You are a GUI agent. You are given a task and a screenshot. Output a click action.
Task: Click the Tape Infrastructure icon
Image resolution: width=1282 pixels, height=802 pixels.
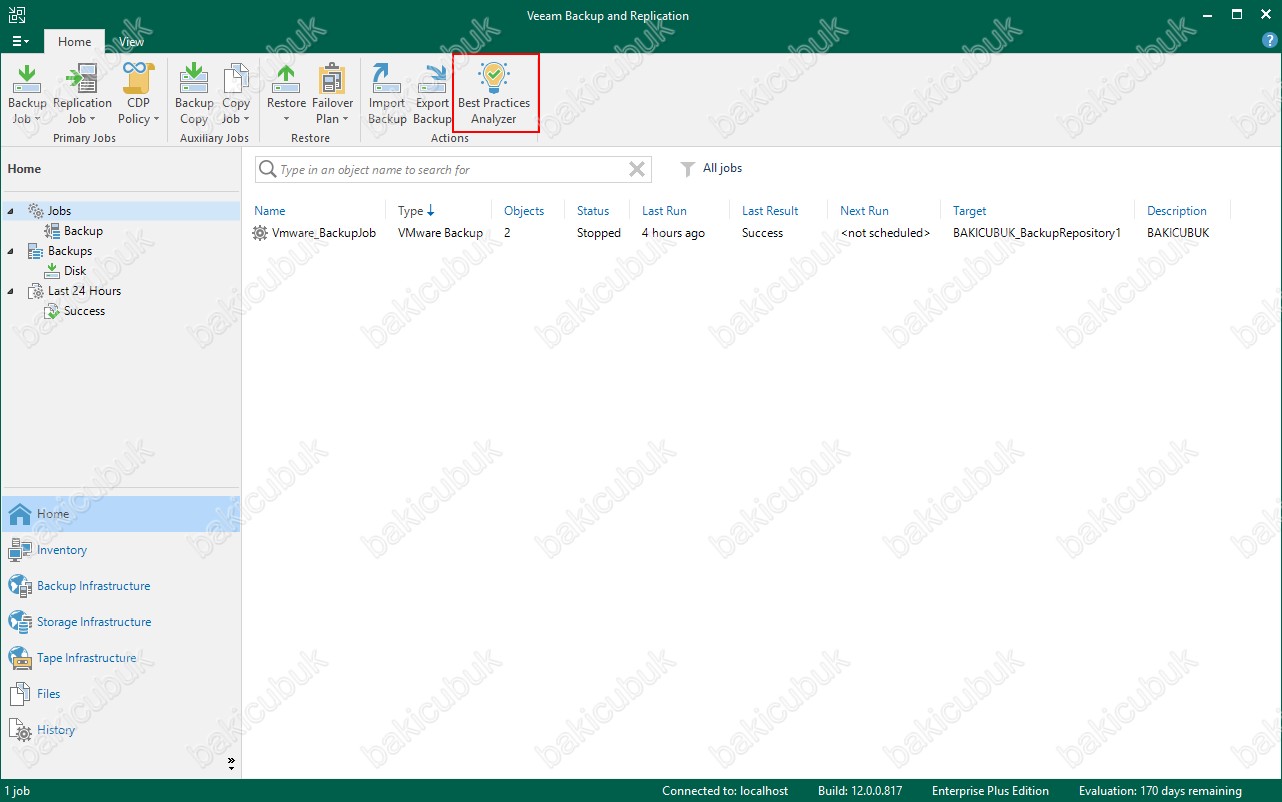[x=20, y=658]
